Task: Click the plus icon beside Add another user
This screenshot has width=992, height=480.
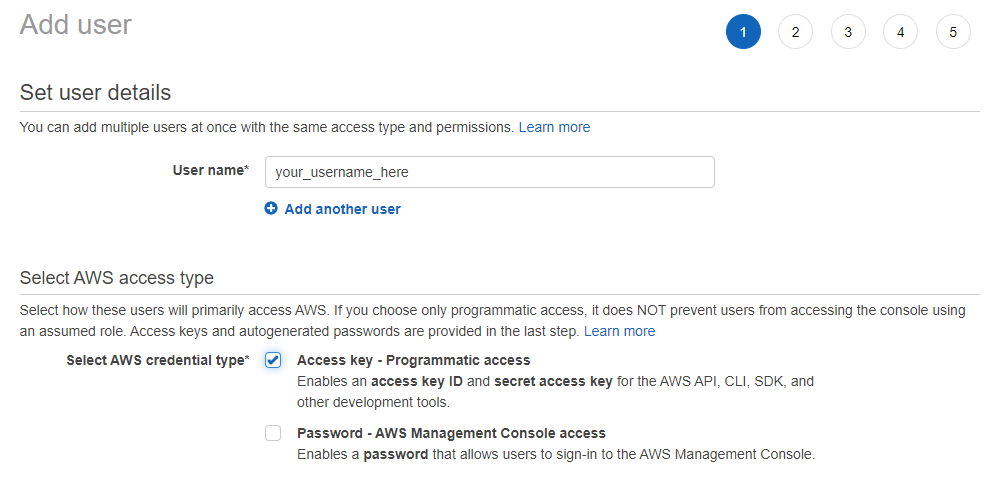Action: (x=271, y=209)
